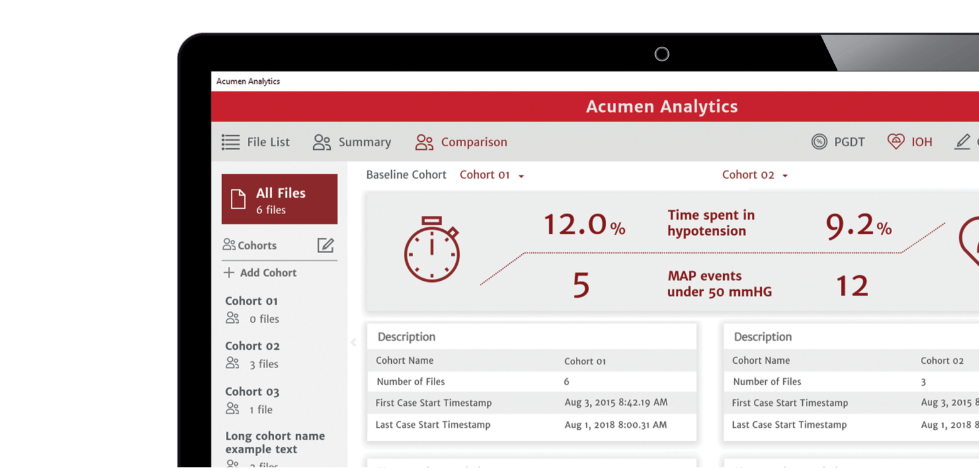Click the 12.0% hypotension value
Screen dimensions: 979x470
[x=584, y=225]
